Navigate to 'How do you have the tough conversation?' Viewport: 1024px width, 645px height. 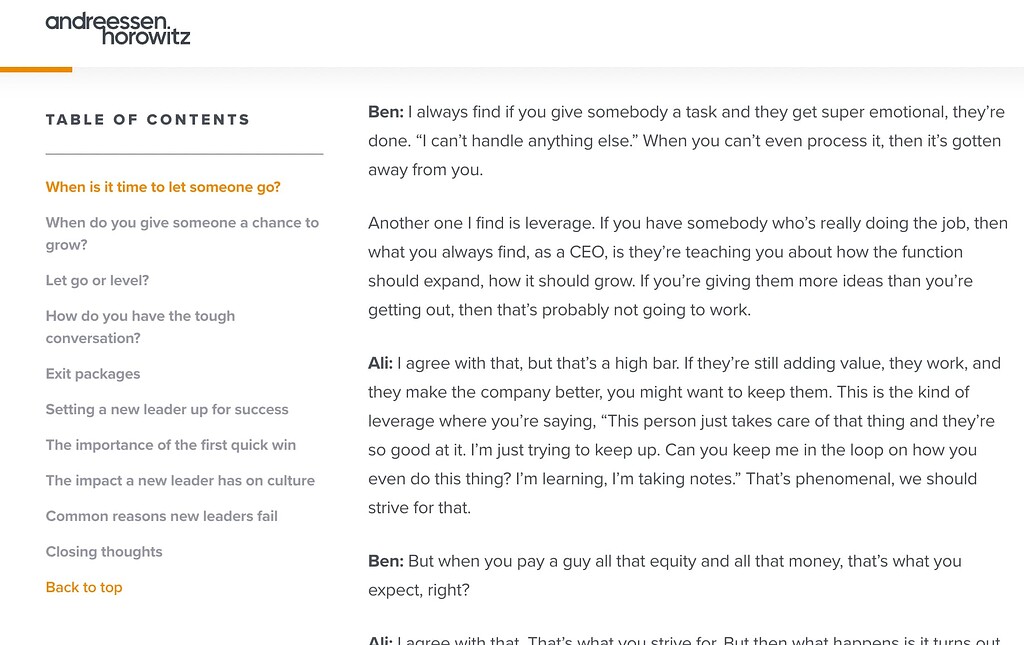140,327
